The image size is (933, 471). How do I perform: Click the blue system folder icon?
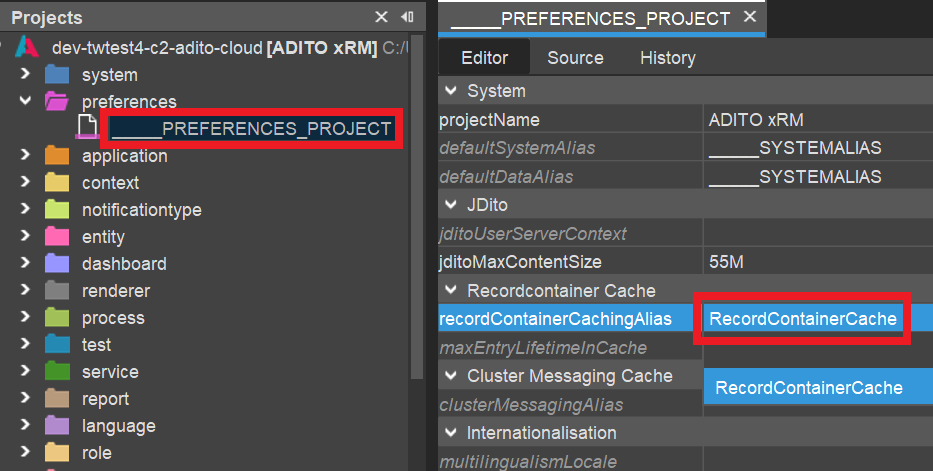pyautogui.click(x=57, y=75)
